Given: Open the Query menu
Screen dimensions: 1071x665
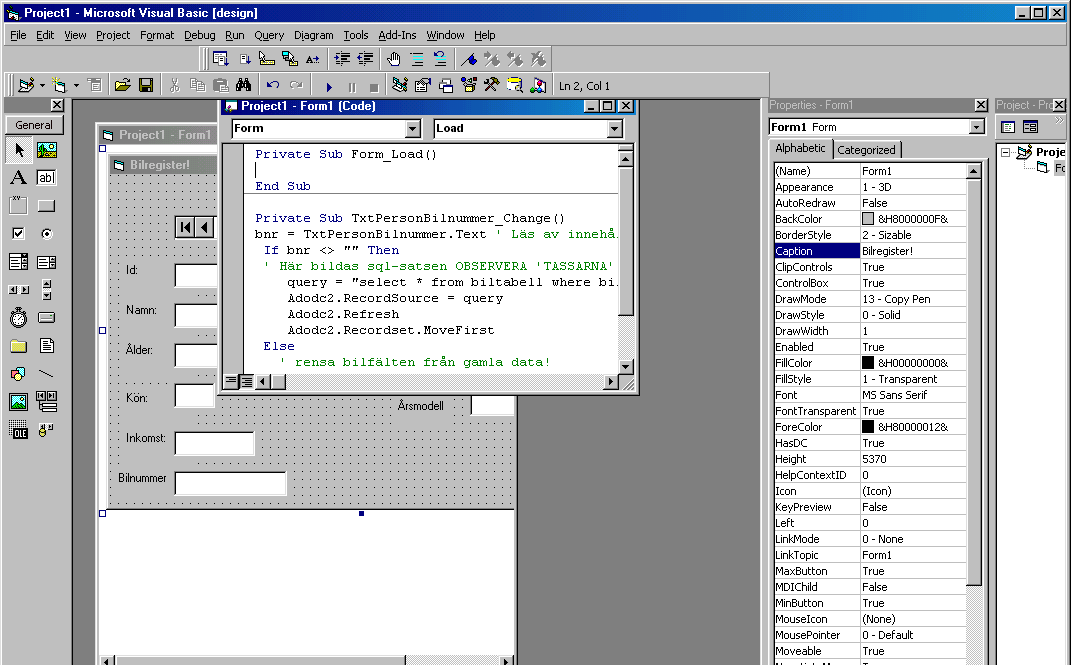Looking at the screenshot, I should (x=269, y=35).
